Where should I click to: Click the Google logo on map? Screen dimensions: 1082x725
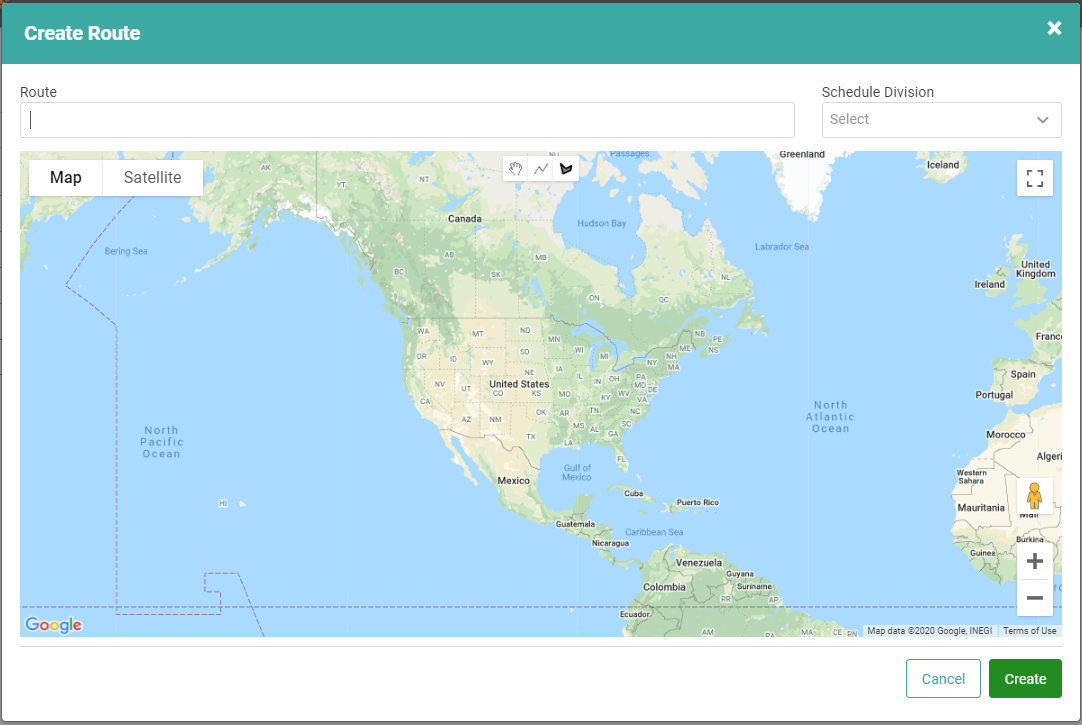[53, 625]
